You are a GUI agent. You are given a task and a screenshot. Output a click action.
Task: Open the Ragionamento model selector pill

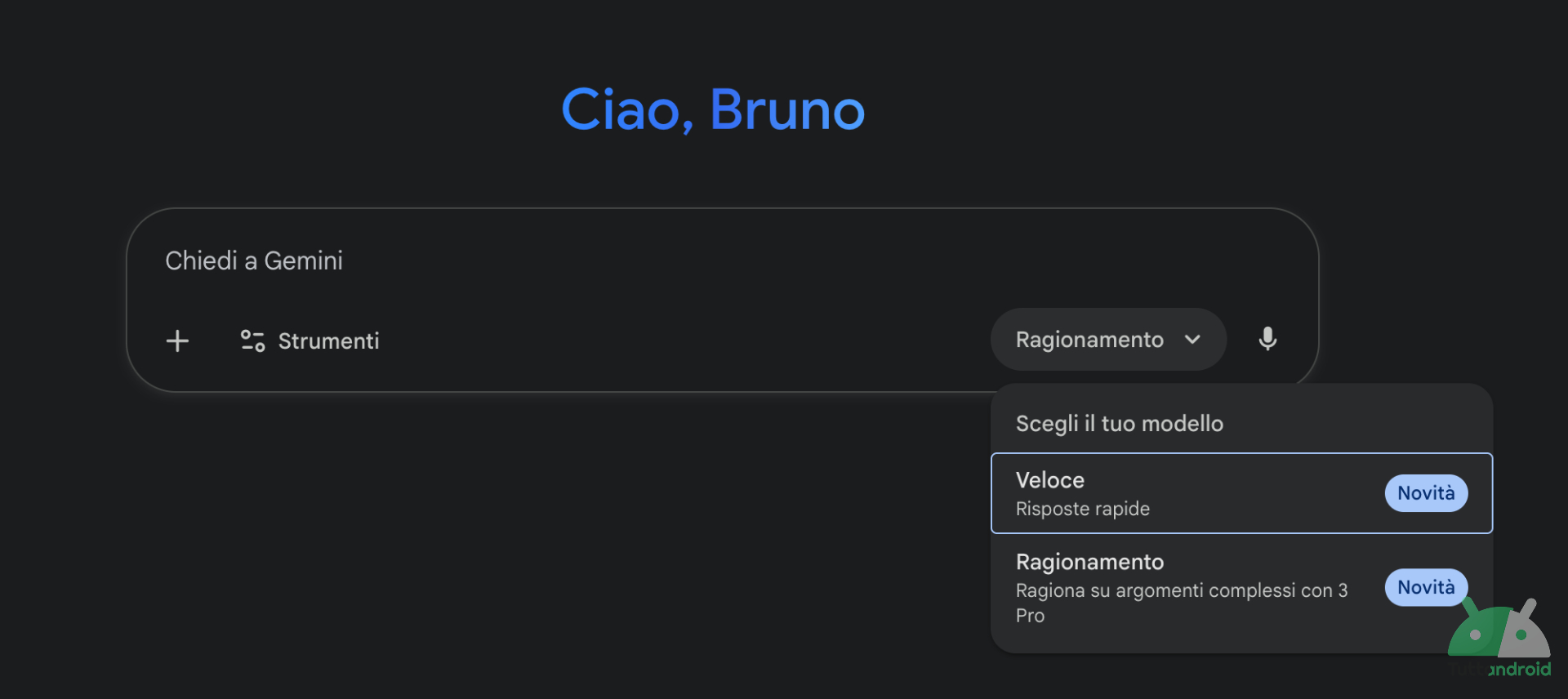pyautogui.click(x=1107, y=340)
